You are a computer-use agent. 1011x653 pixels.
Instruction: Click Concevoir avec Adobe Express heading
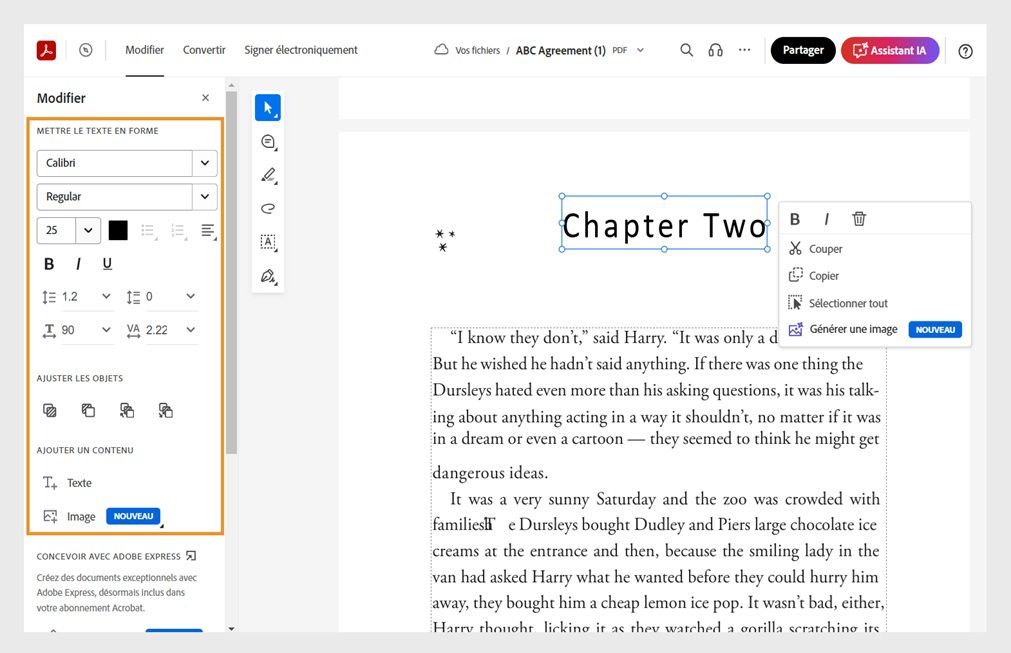click(108, 556)
